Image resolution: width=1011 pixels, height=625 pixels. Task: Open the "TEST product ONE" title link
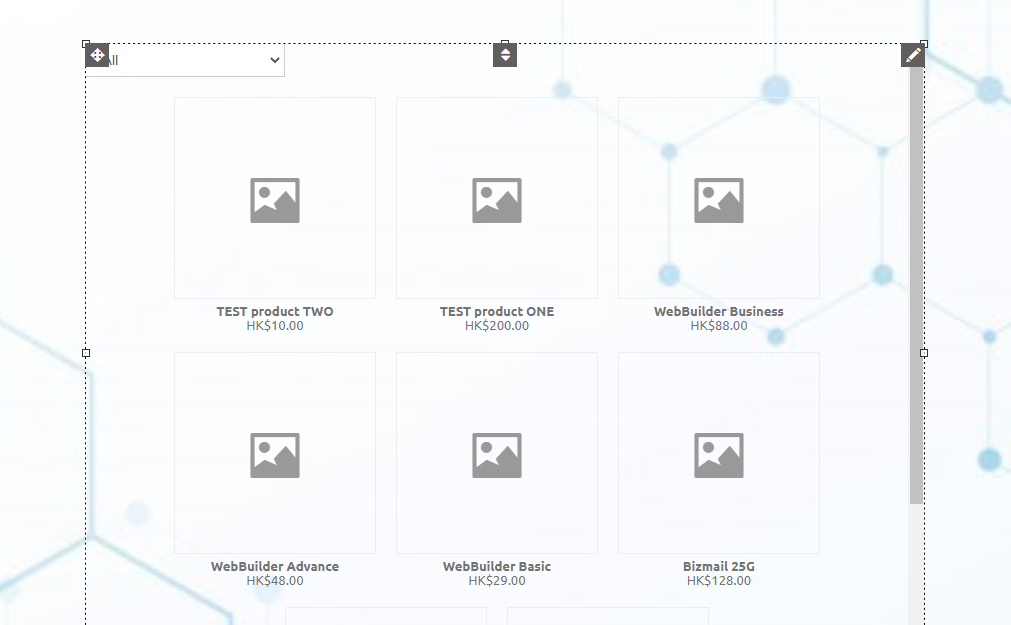coord(497,311)
